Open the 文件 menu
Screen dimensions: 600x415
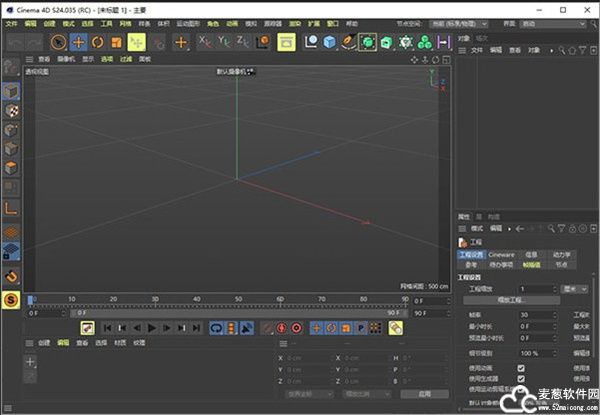pos(11,22)
